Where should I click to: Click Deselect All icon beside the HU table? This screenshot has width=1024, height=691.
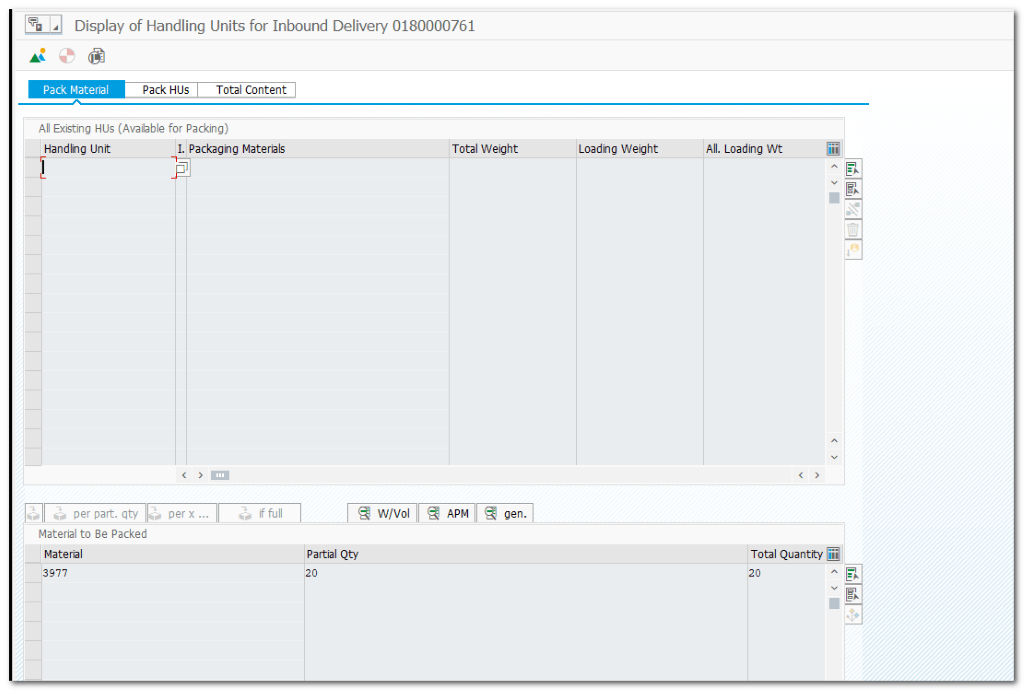853,189
